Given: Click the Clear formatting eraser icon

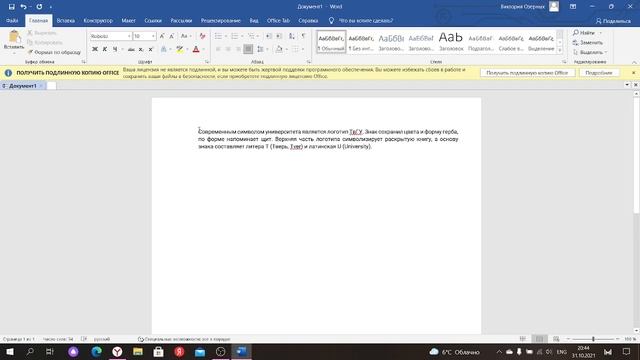Looking at the screenshot, I should point(202,36).
